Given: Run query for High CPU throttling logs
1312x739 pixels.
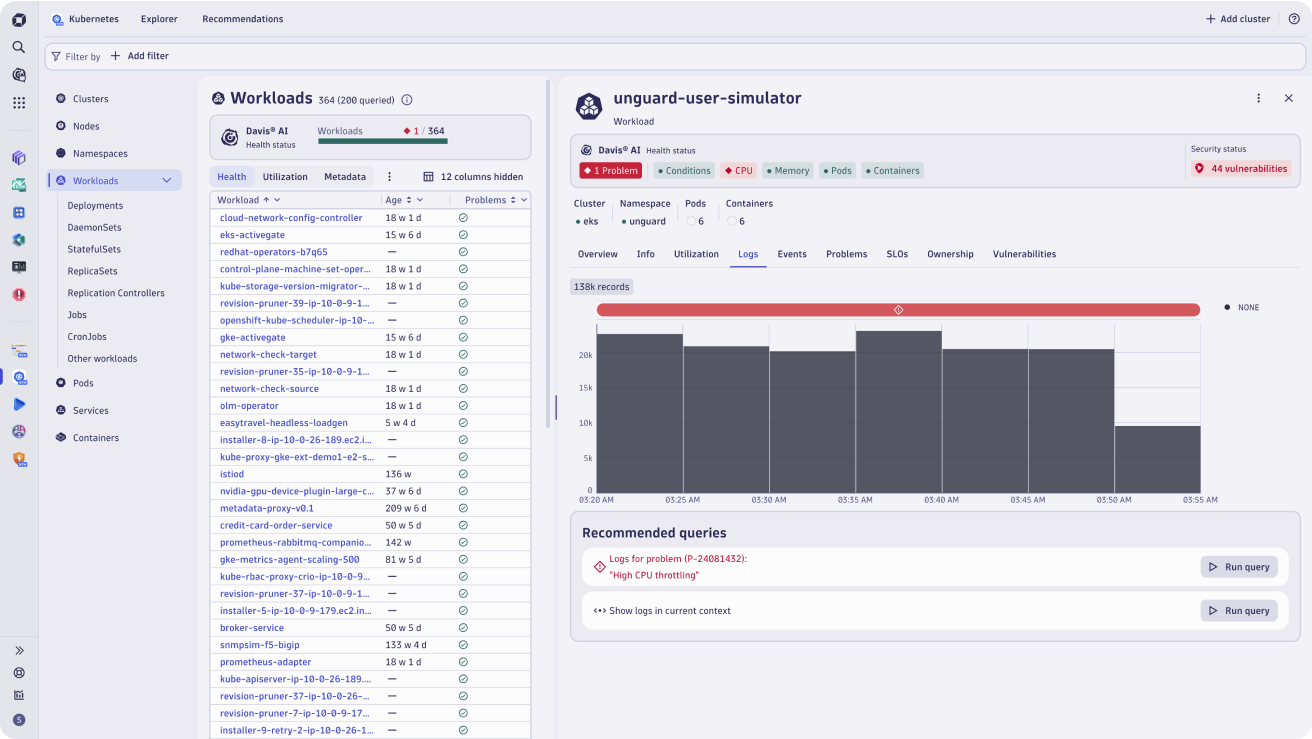Looking at the screenshot, I should pyautogui.click(x=1239, y=567).
